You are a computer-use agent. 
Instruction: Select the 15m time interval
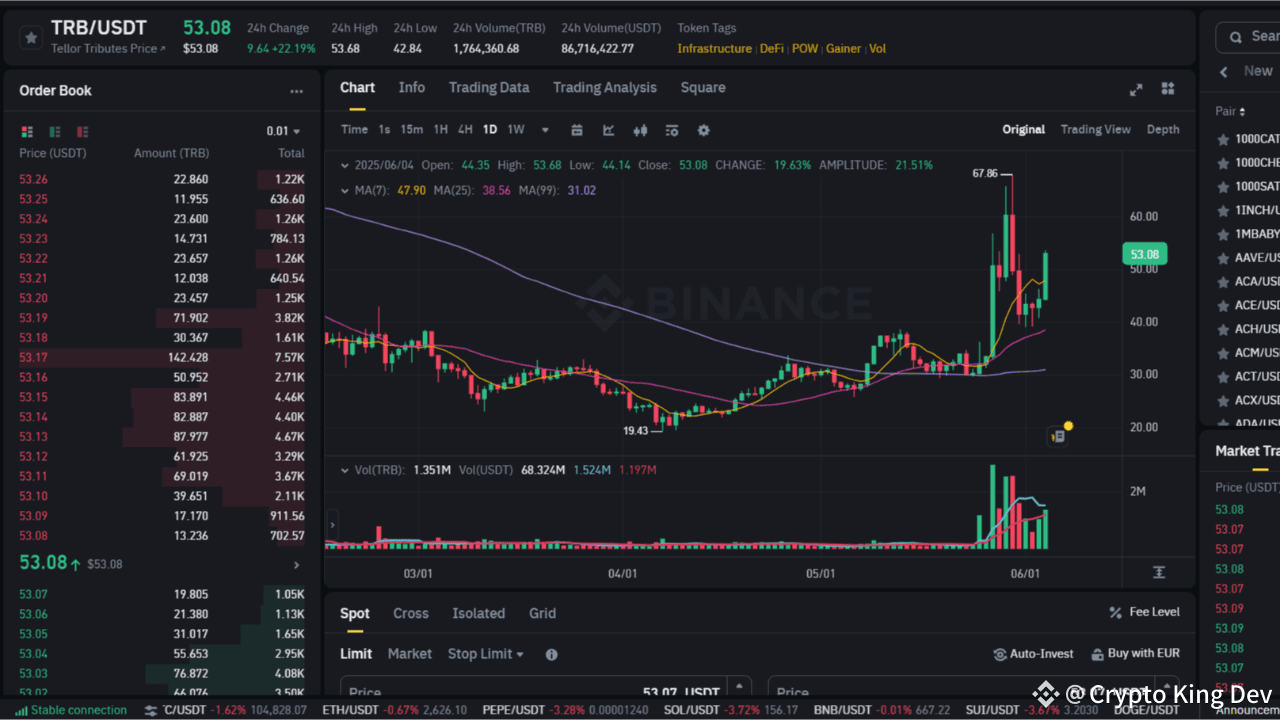click(411, 130)
